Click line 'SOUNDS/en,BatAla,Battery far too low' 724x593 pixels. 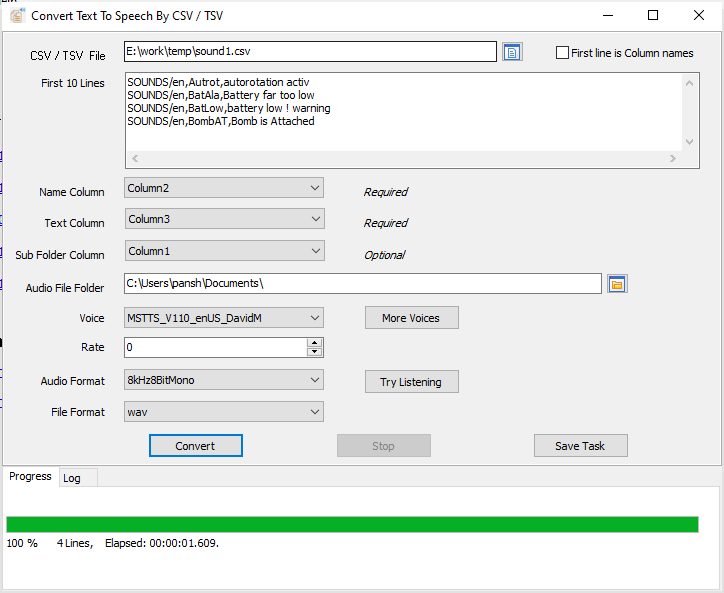coord(221,95)
